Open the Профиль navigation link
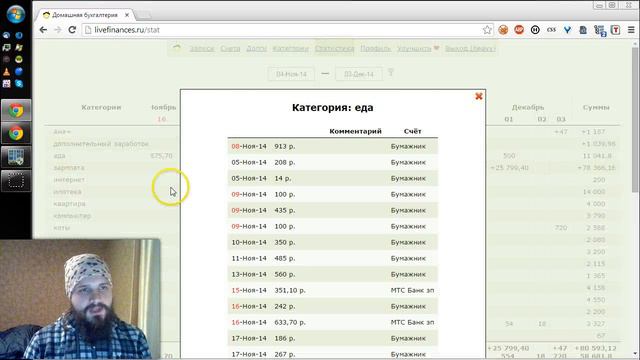Viewport: 640px width, 360px height. click(x=376, y=49)
